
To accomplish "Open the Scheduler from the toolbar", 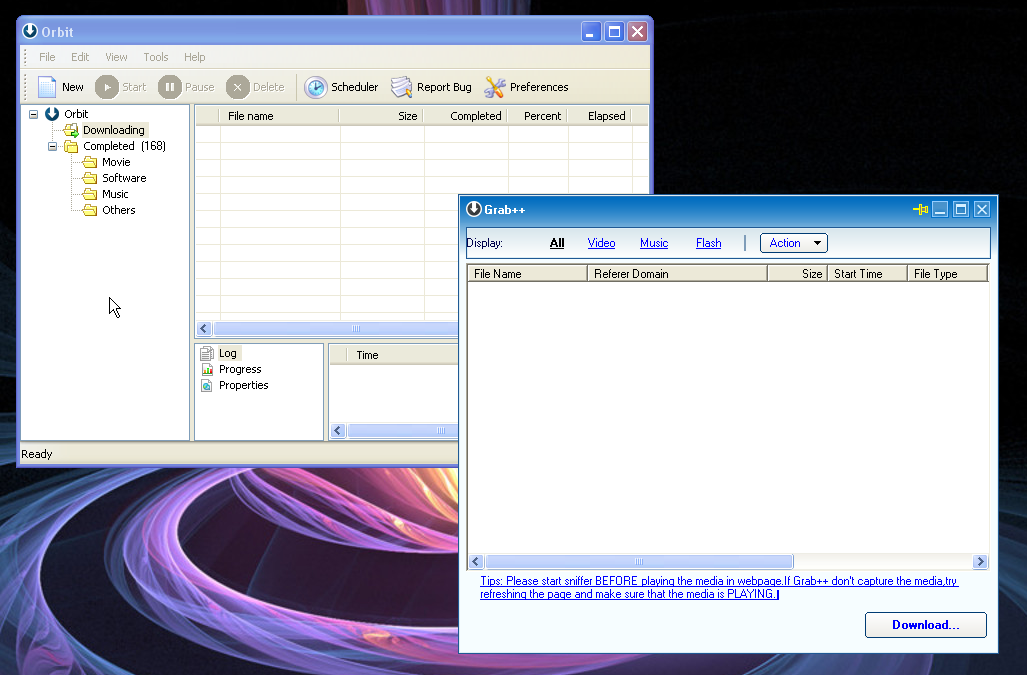I will [316, 87].
